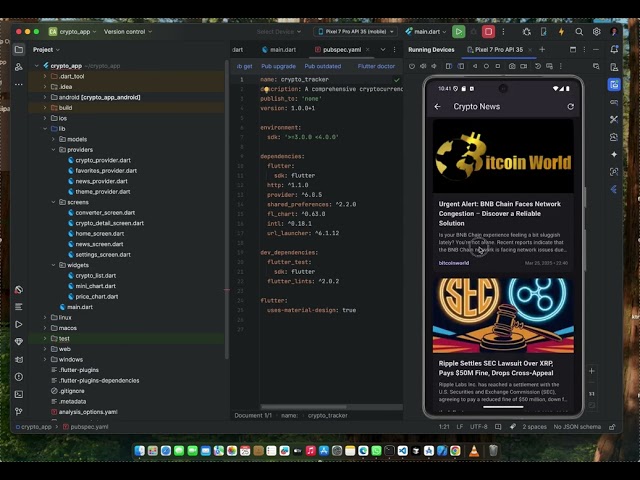Open Running Devices tool window sidebar icon
Screen dimensions: 640x480
tap(614, 84)
